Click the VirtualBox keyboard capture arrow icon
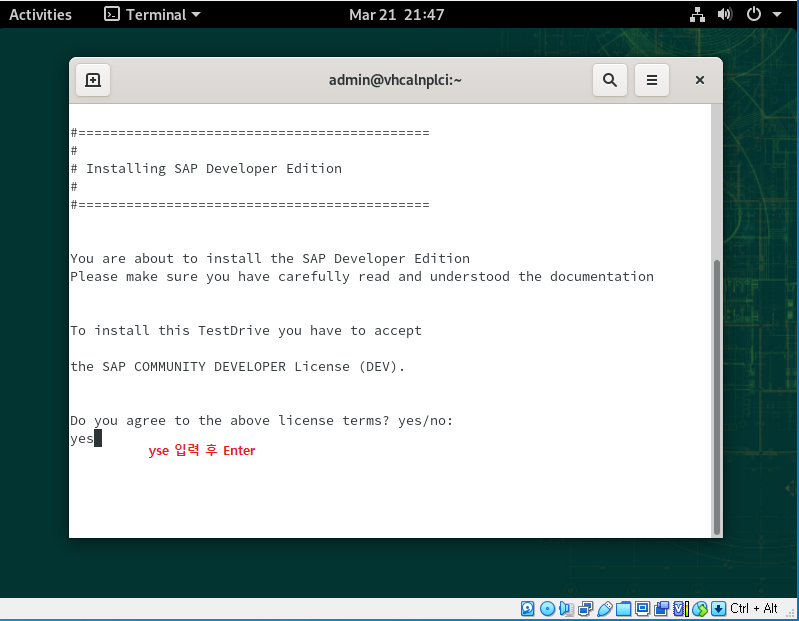 (718, 608)
